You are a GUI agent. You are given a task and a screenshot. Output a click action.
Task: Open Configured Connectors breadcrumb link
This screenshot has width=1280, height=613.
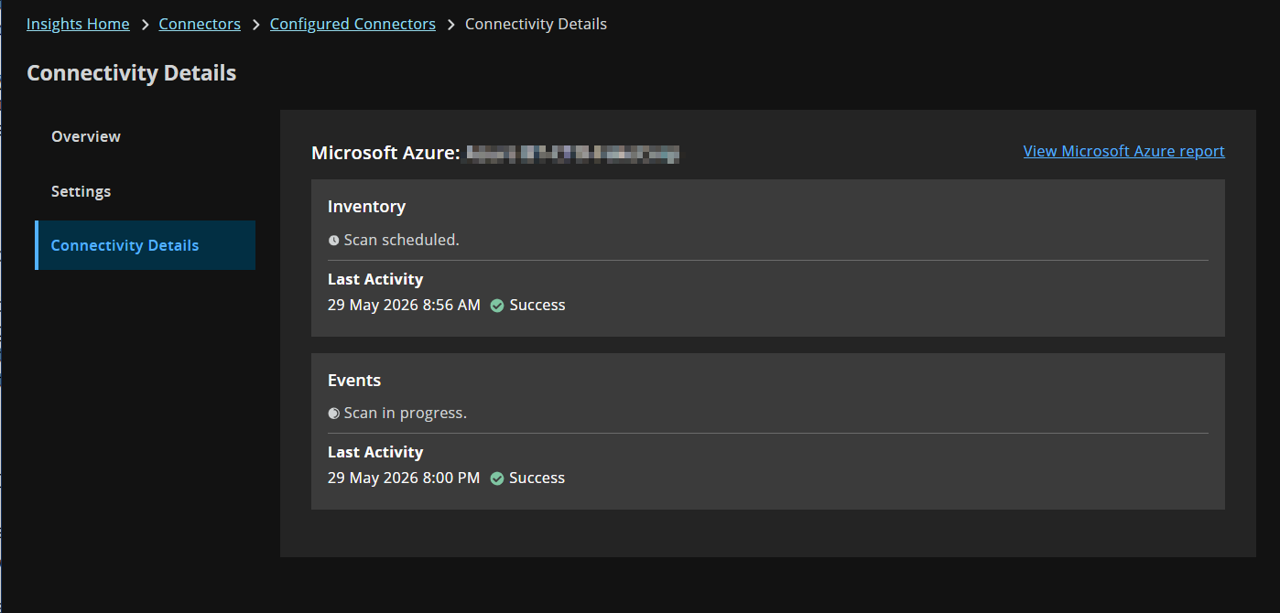click(x=353, y=24)
